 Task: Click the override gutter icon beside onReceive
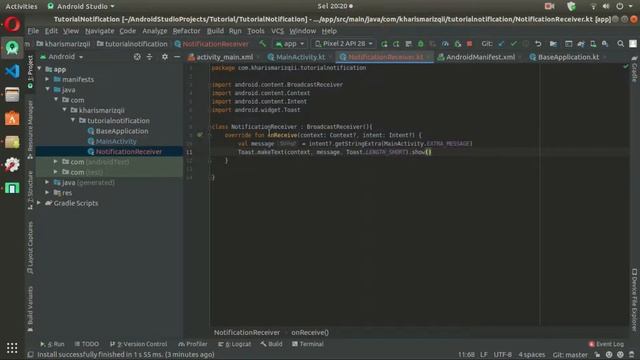point(200,135)
